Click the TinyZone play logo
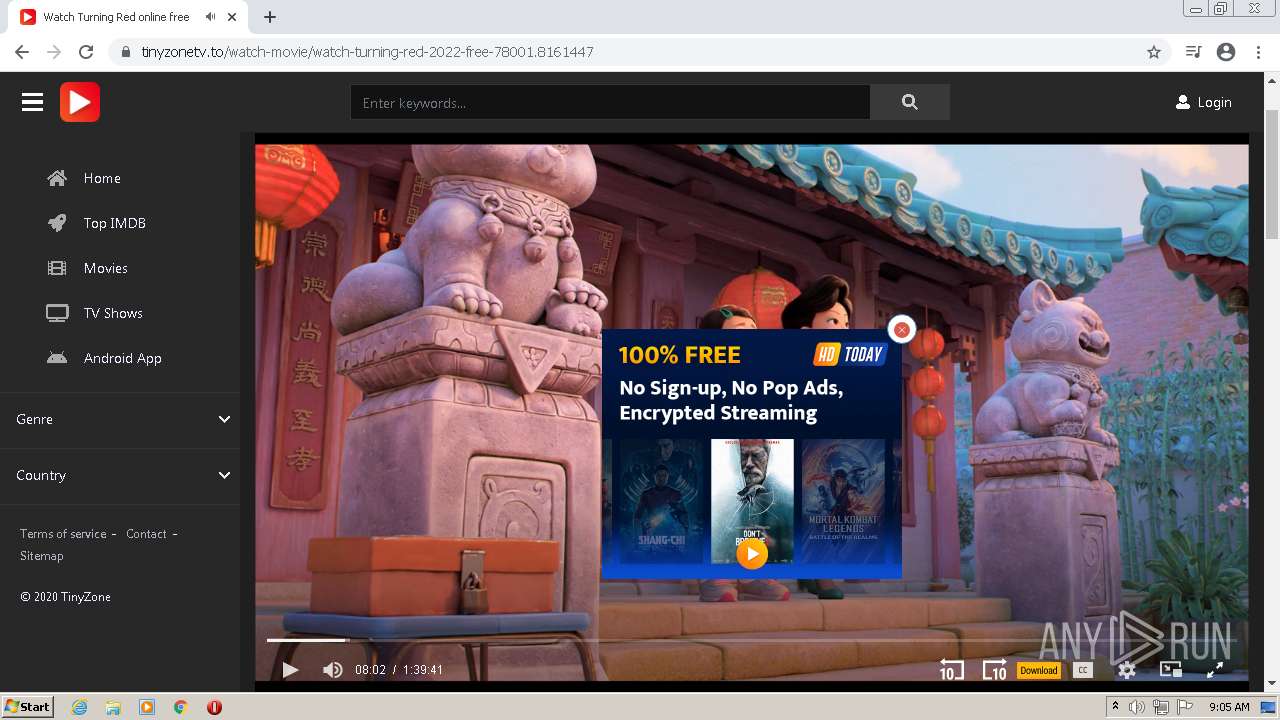The height and width of the screenshot is (720, 1280). (x=80, y=102)
